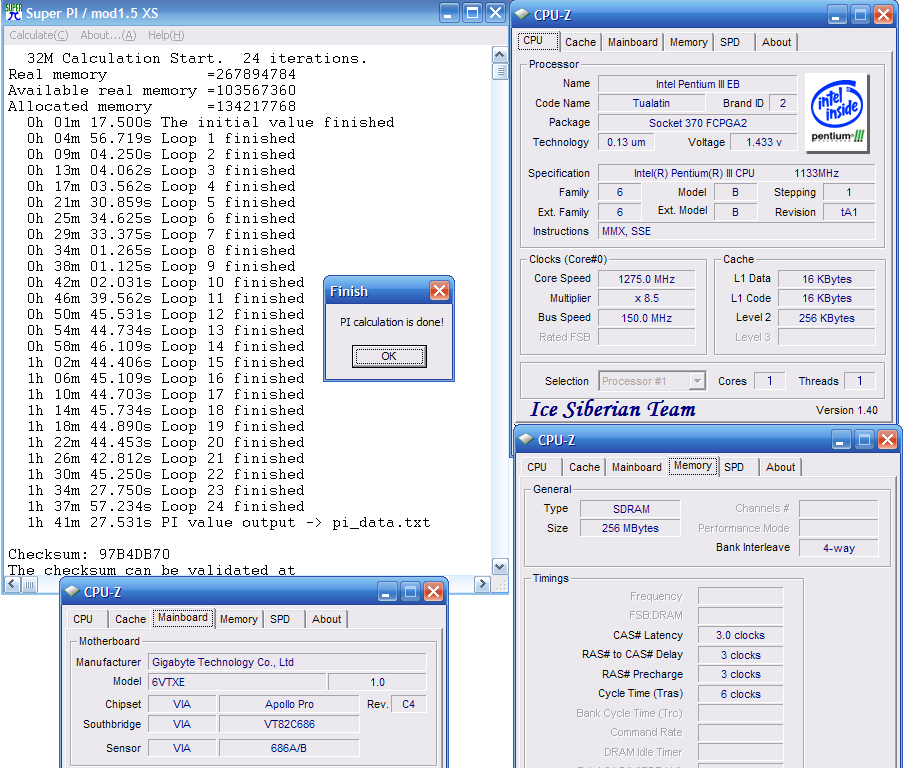Click the Ice Siberian Team text
This screenshot has height=768, width=903.
613,409
